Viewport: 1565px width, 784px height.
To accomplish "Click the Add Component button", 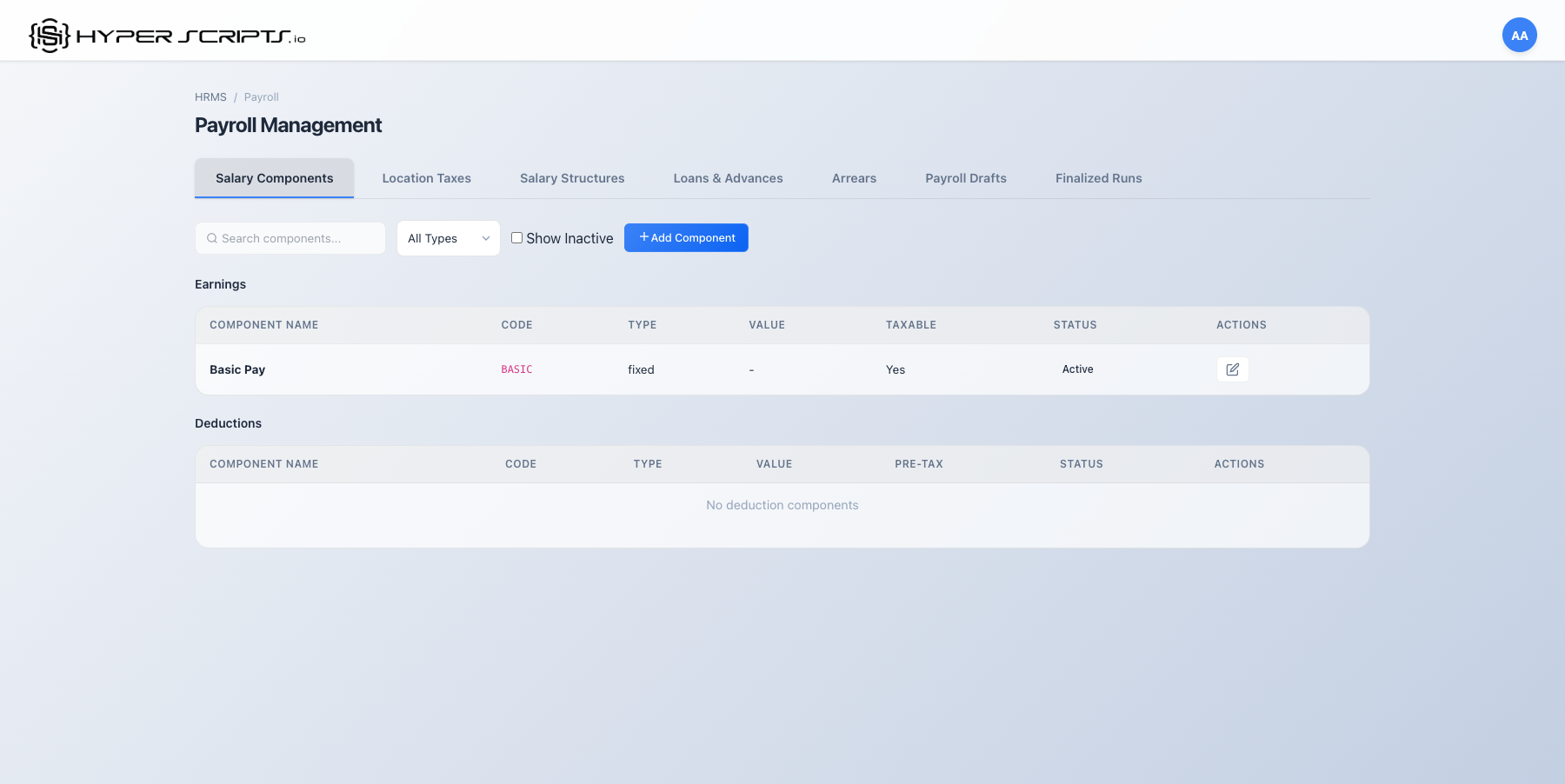I will (686, 237).
